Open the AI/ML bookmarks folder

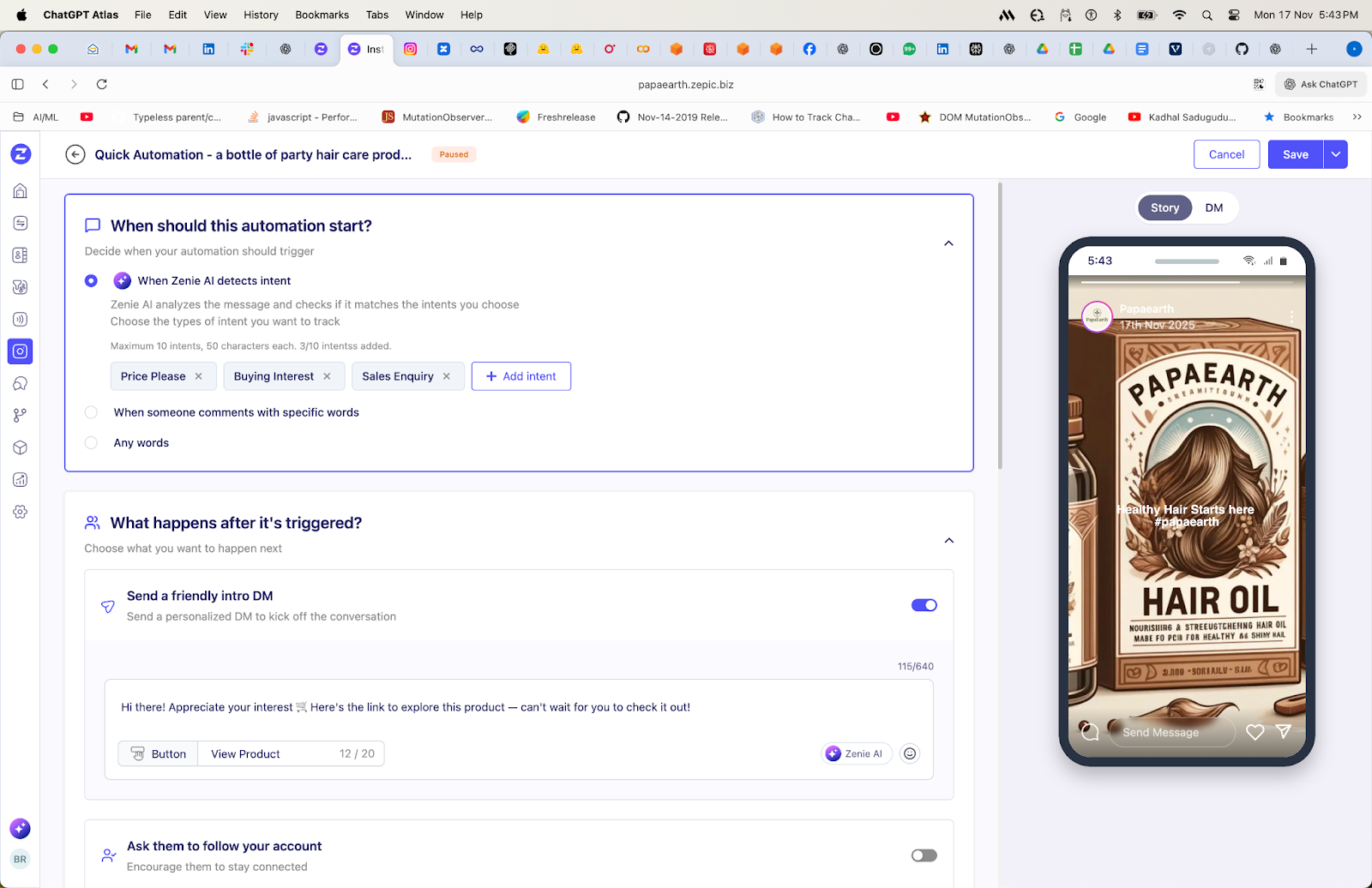tap(36, 117)
